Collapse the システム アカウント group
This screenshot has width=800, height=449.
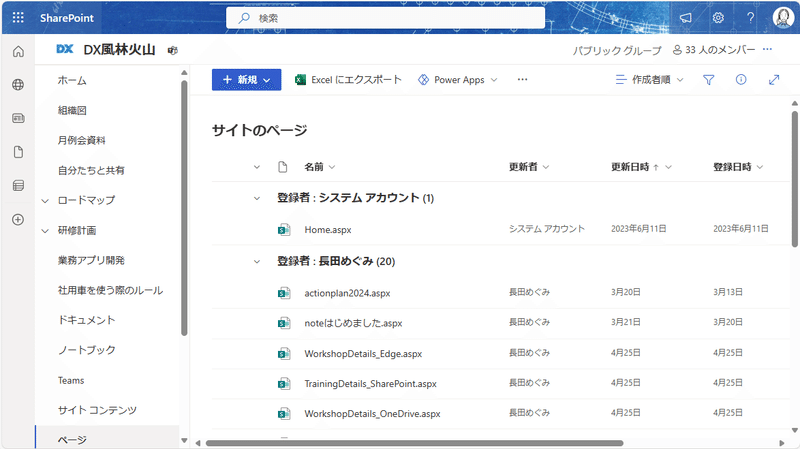257,198
